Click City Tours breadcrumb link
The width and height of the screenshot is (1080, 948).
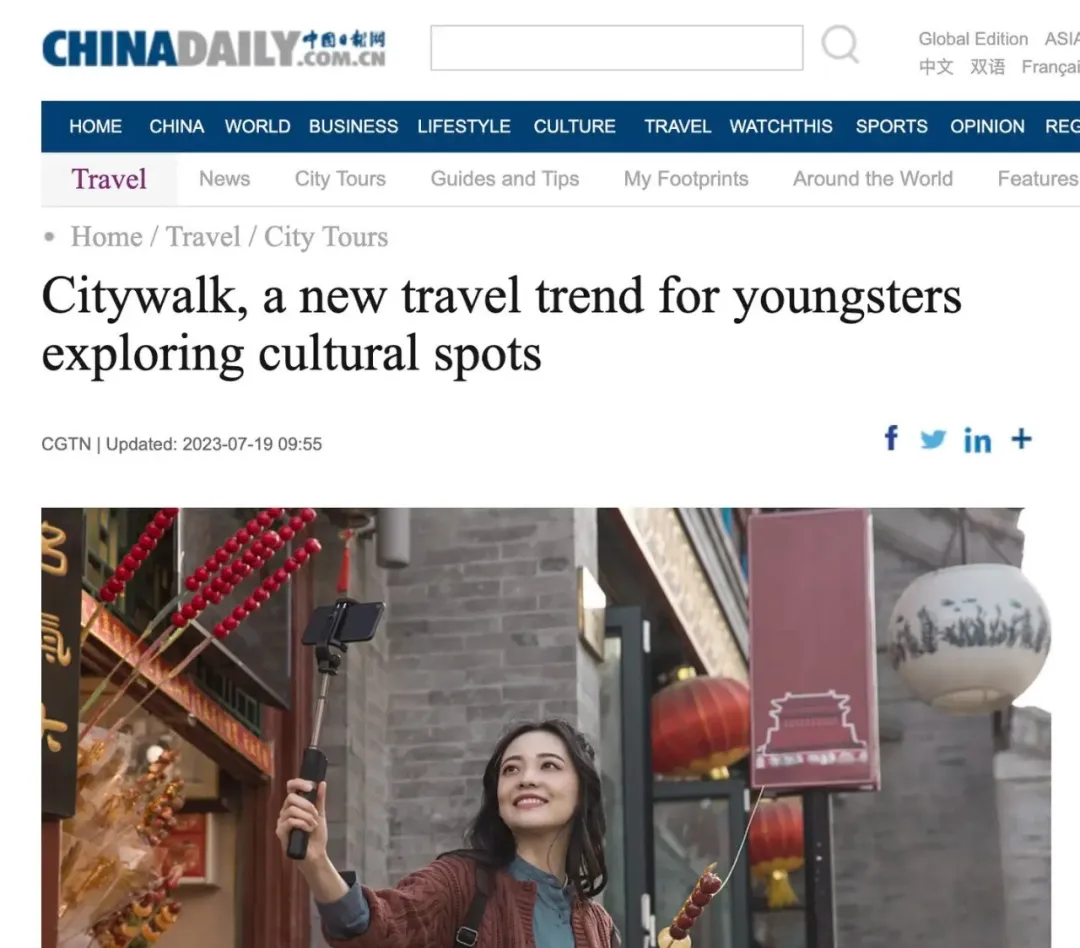coord(326,237)
